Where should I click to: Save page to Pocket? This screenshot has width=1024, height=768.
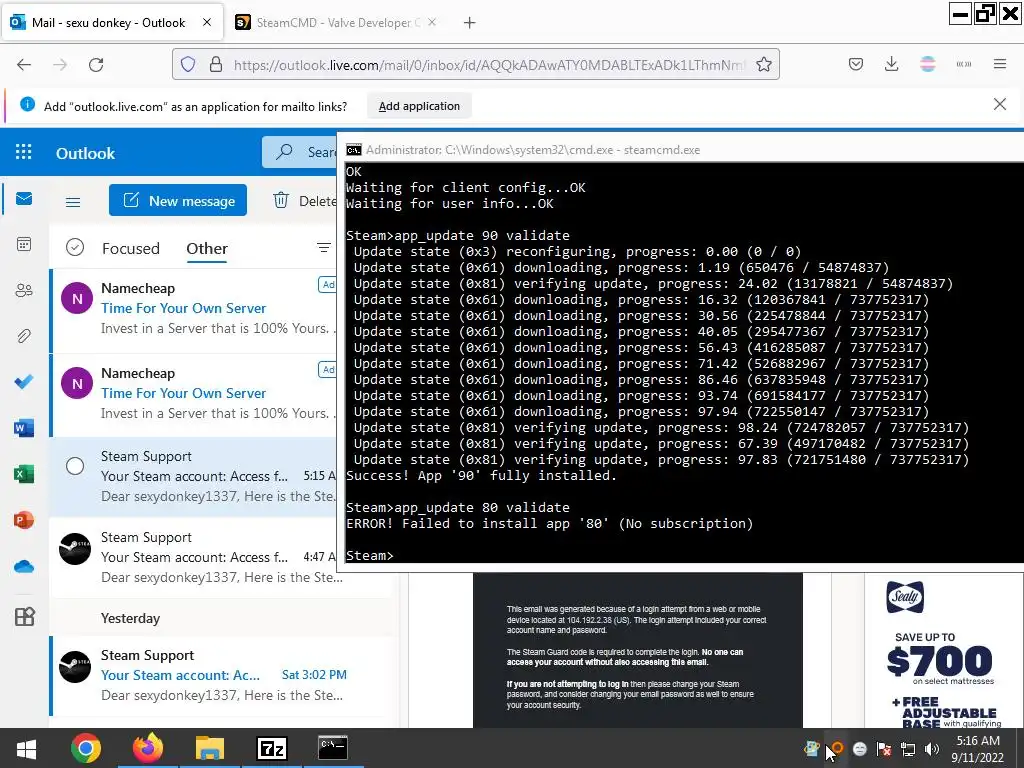[x=856, y=64]
